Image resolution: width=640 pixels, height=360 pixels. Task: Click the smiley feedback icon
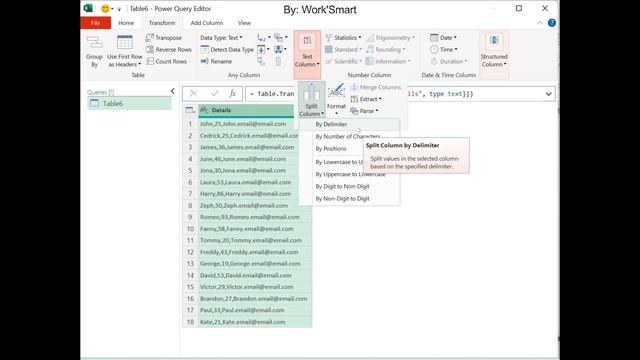[105, 8]
